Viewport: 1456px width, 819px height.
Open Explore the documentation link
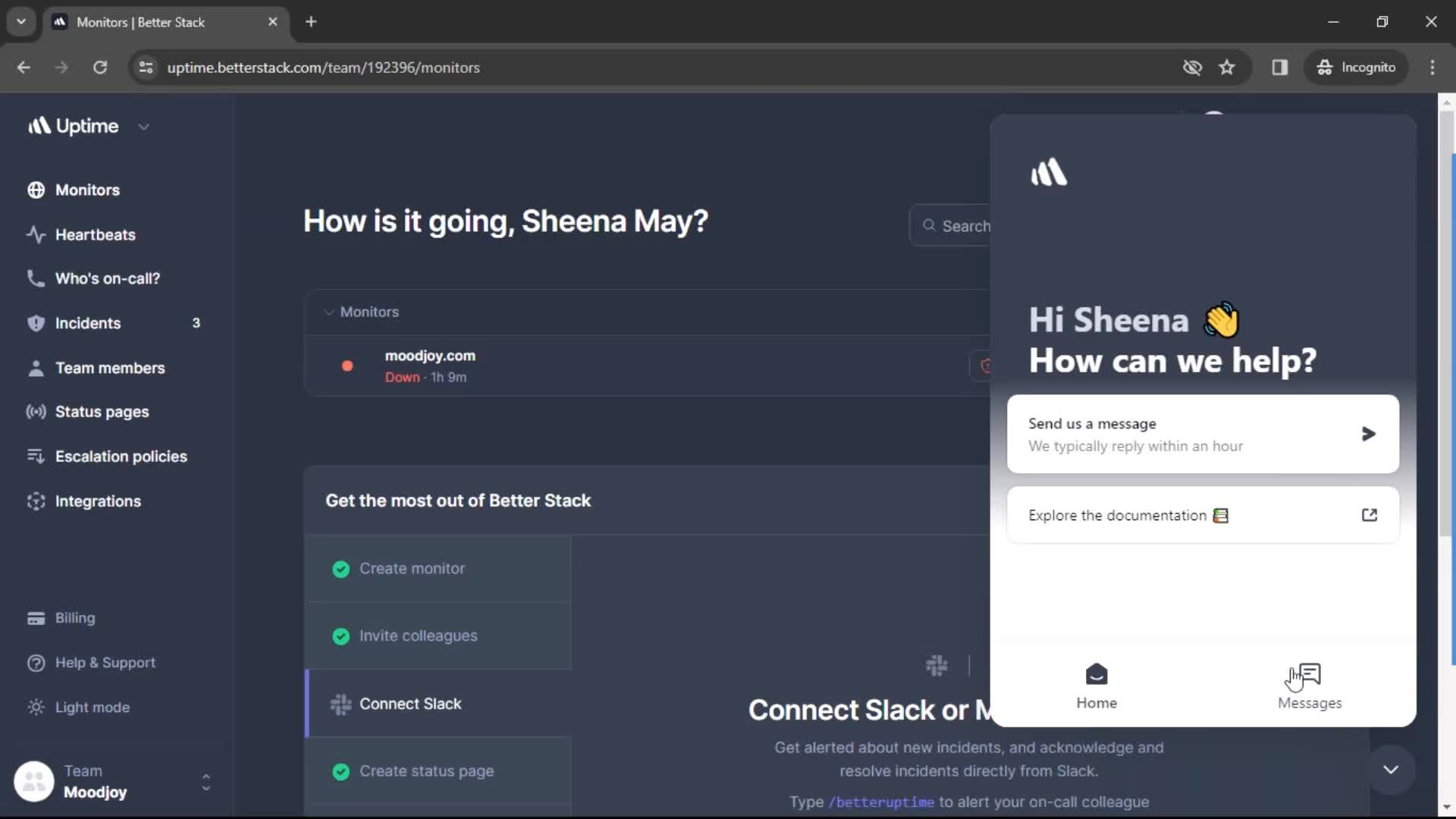click(1203, 516)
